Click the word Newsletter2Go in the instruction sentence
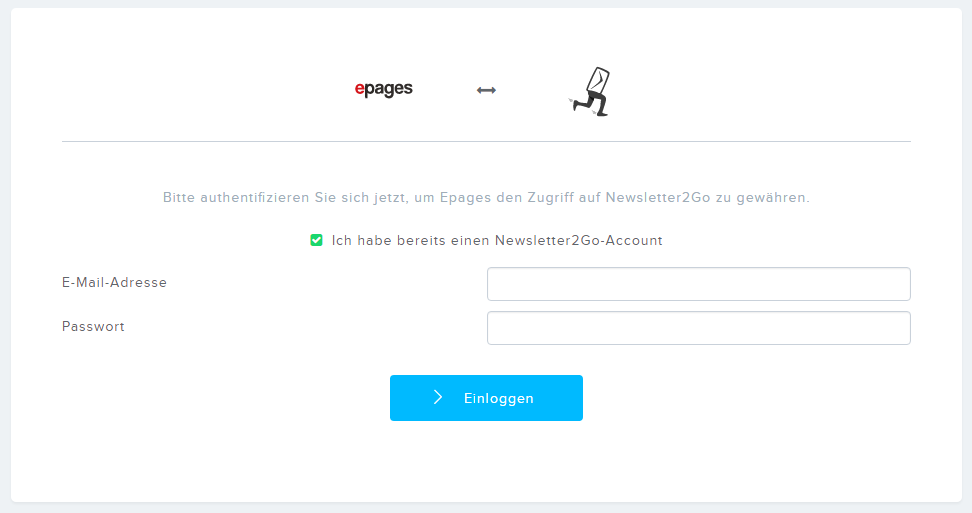This screenshot has width=972, height=513. point(658,198)
